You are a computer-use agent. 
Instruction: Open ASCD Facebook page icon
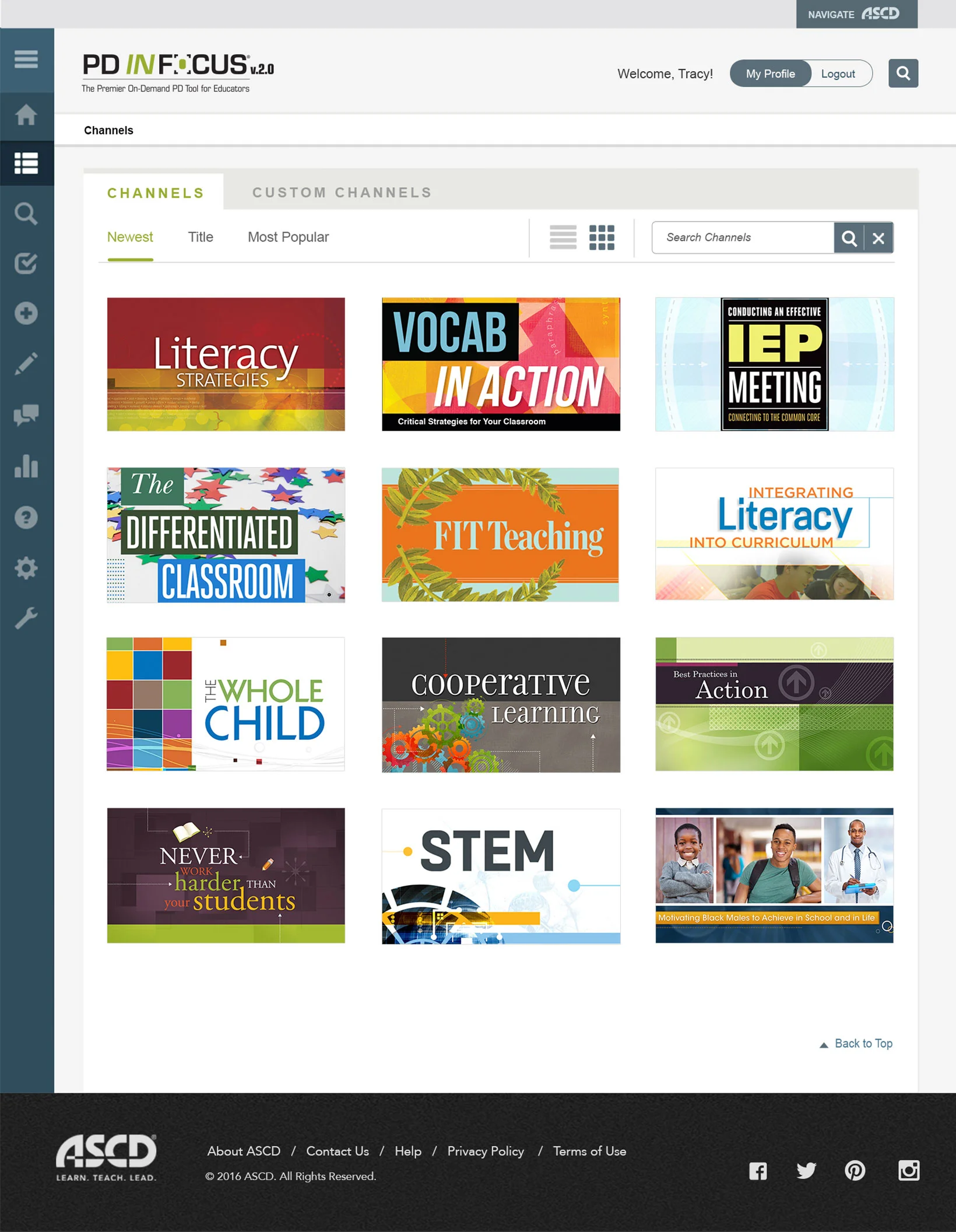coord(758,1171)
